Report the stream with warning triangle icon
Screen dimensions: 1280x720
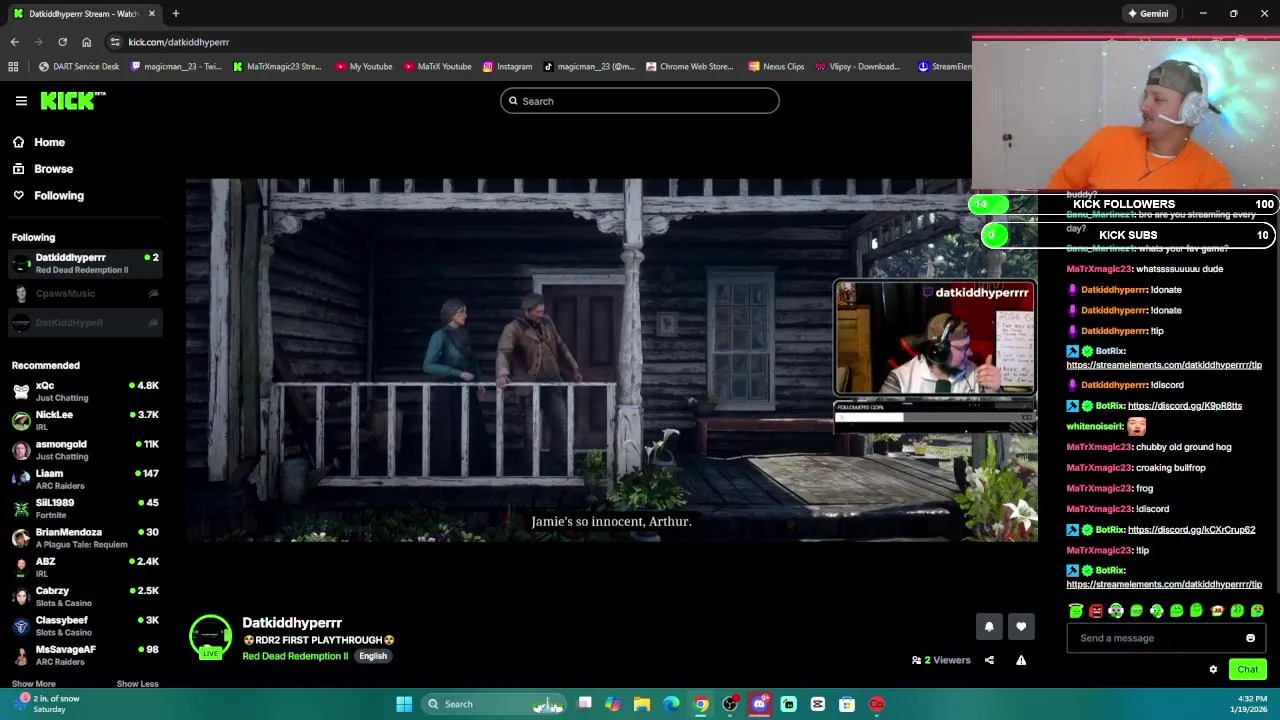coord(1021,660)
